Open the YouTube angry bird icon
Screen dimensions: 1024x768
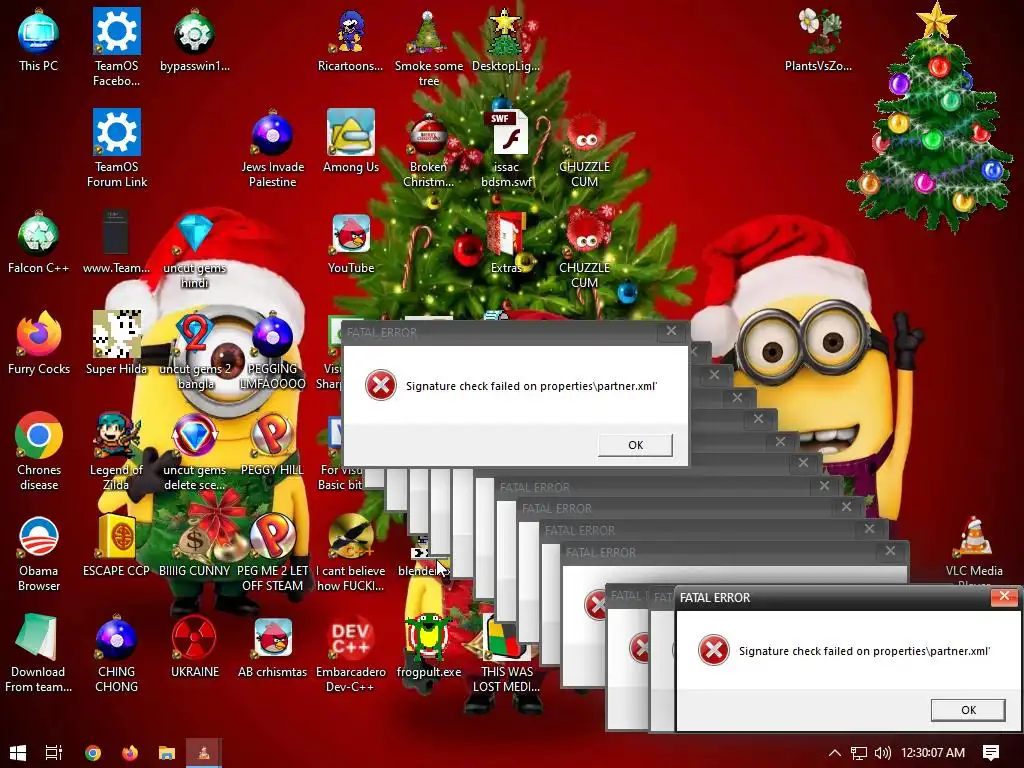351,234
